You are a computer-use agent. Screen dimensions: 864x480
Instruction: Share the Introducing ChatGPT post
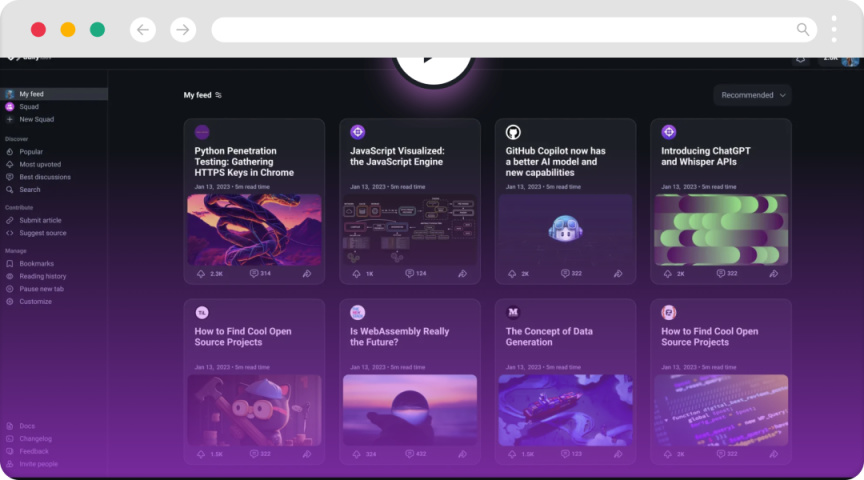point(774,273)
